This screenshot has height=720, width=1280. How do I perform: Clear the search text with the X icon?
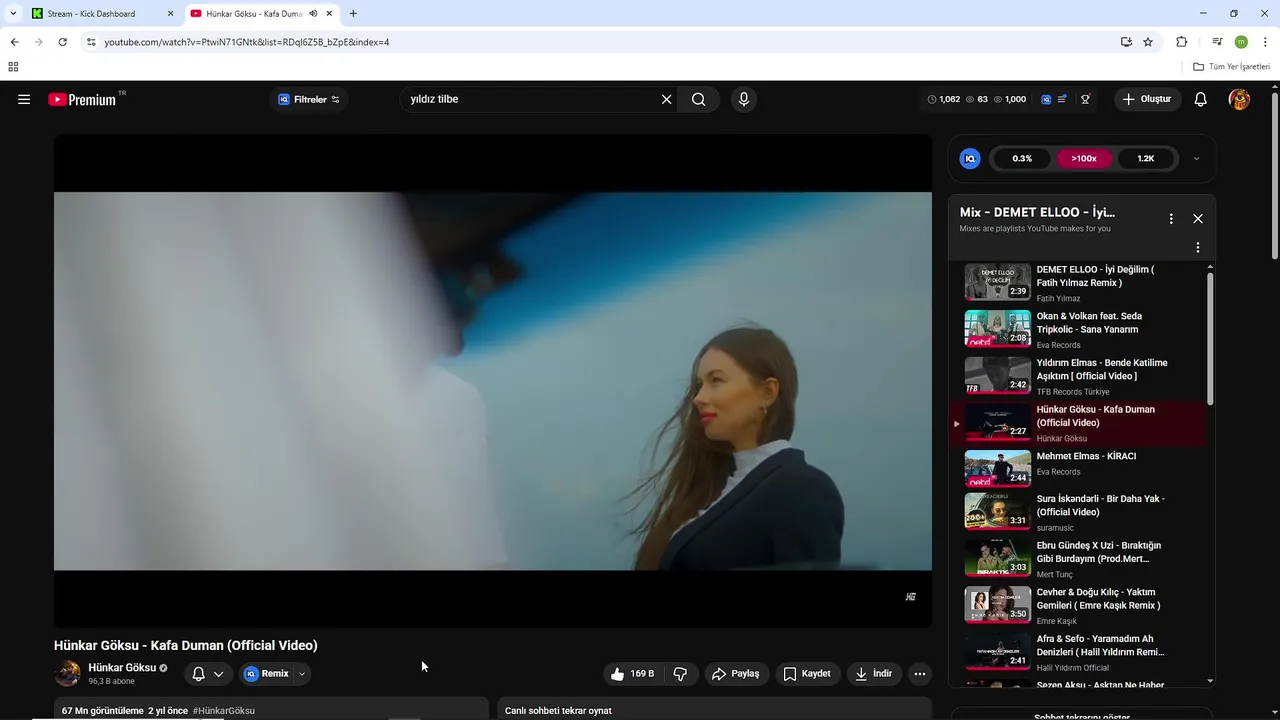click(666, 99)
